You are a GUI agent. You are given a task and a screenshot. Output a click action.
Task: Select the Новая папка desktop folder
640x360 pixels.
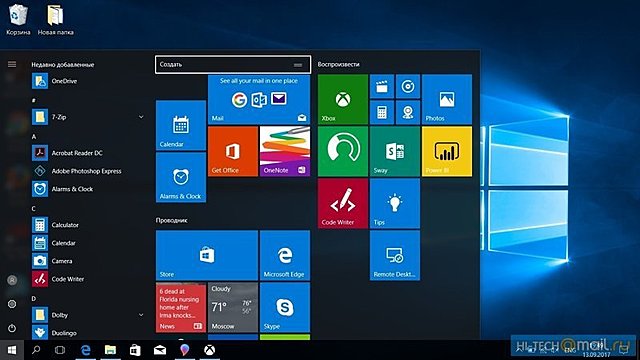pyautogui.click(x=56, y=19)
